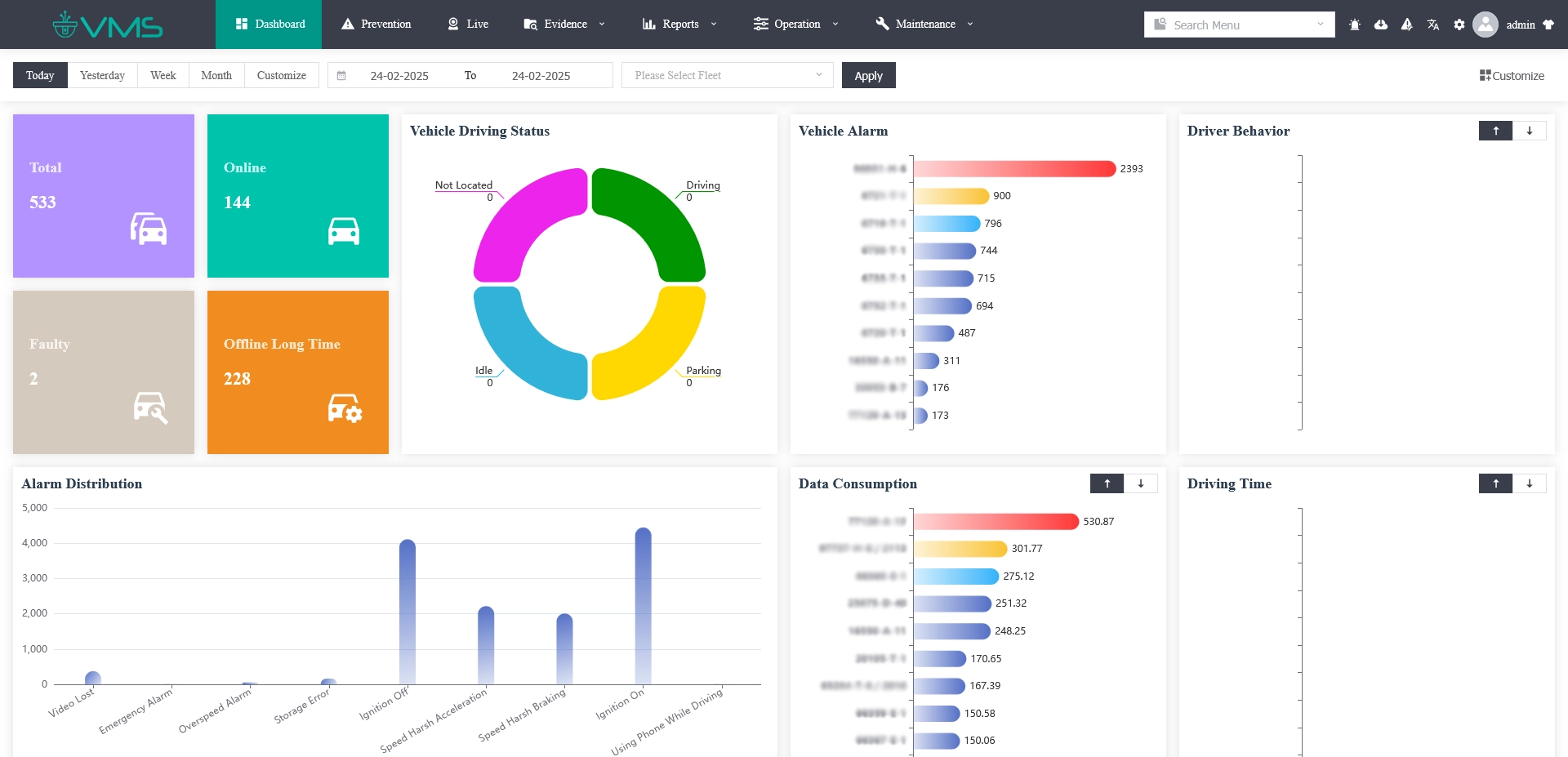
Task: Sort Data Consumption descending with down arrow
Action: [x=1141, y=483]
